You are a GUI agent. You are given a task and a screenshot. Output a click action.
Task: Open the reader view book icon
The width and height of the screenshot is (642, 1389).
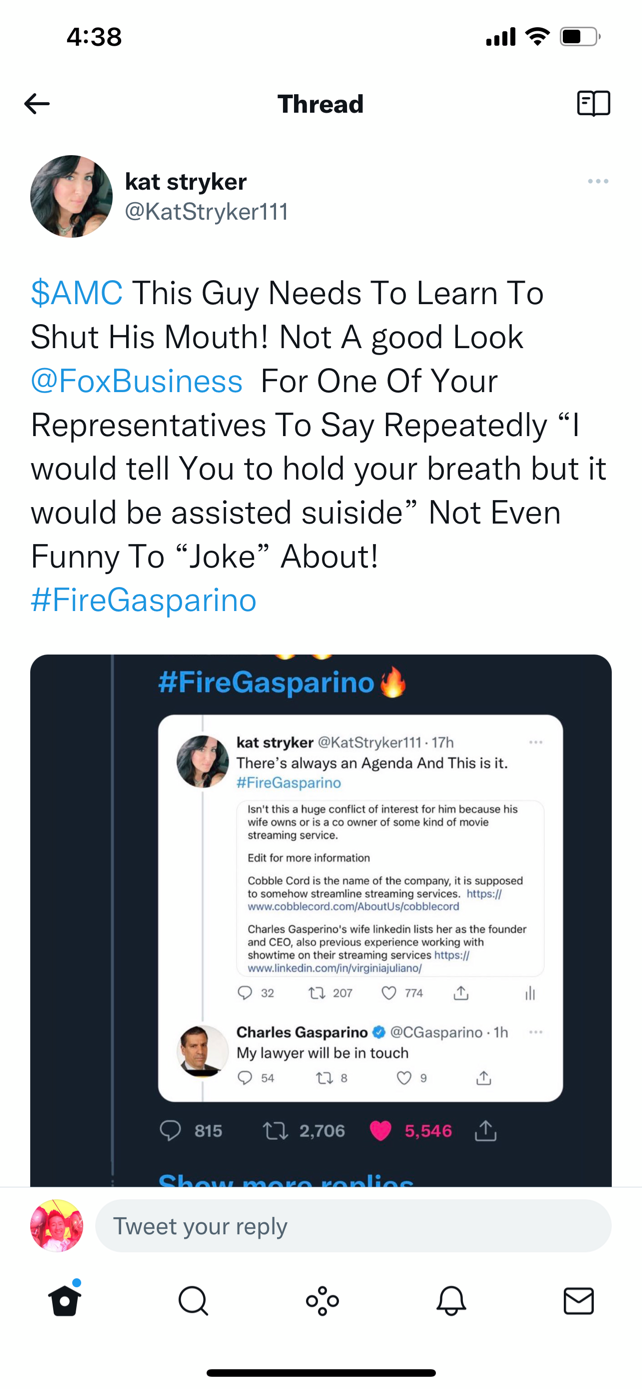pyautogui.click(x=593, y=104)
